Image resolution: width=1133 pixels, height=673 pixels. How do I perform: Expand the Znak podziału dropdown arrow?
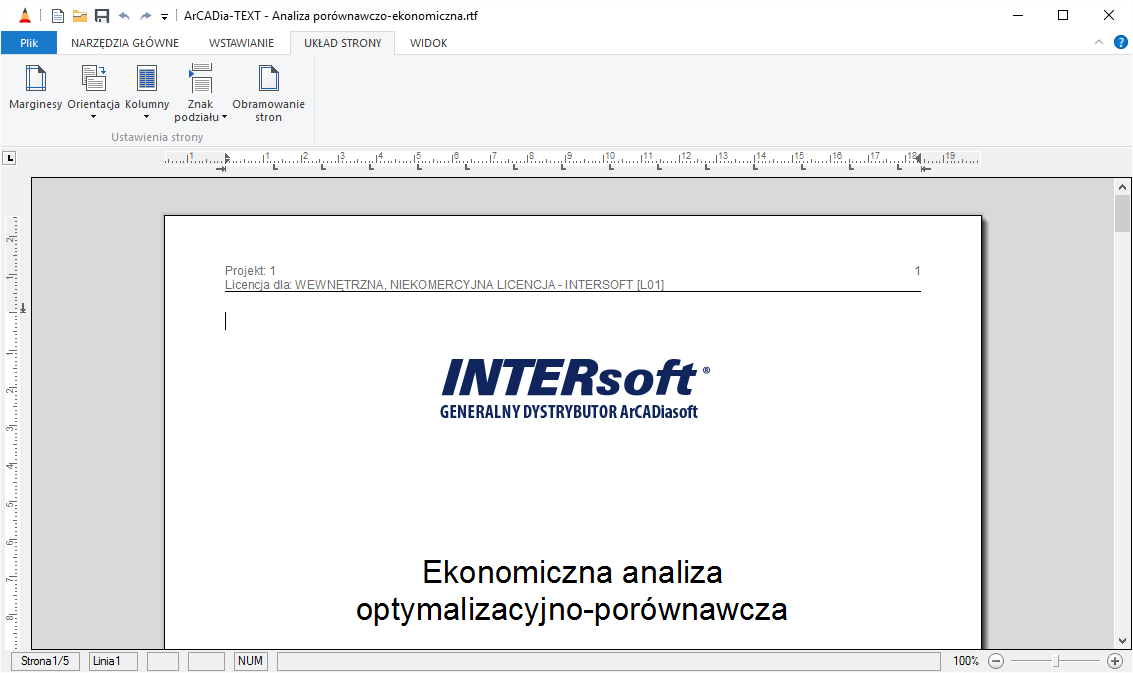coord(224,117)
